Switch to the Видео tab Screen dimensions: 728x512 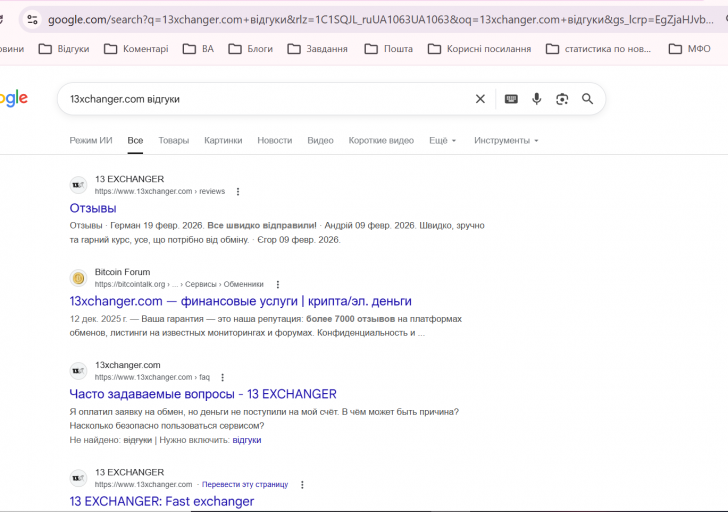pos(320,140)
